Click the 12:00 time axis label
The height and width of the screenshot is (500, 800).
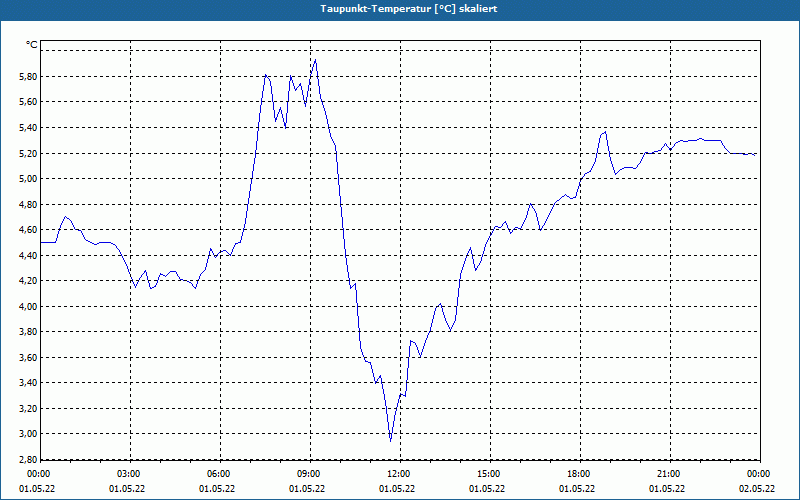[x=400, y=474]
